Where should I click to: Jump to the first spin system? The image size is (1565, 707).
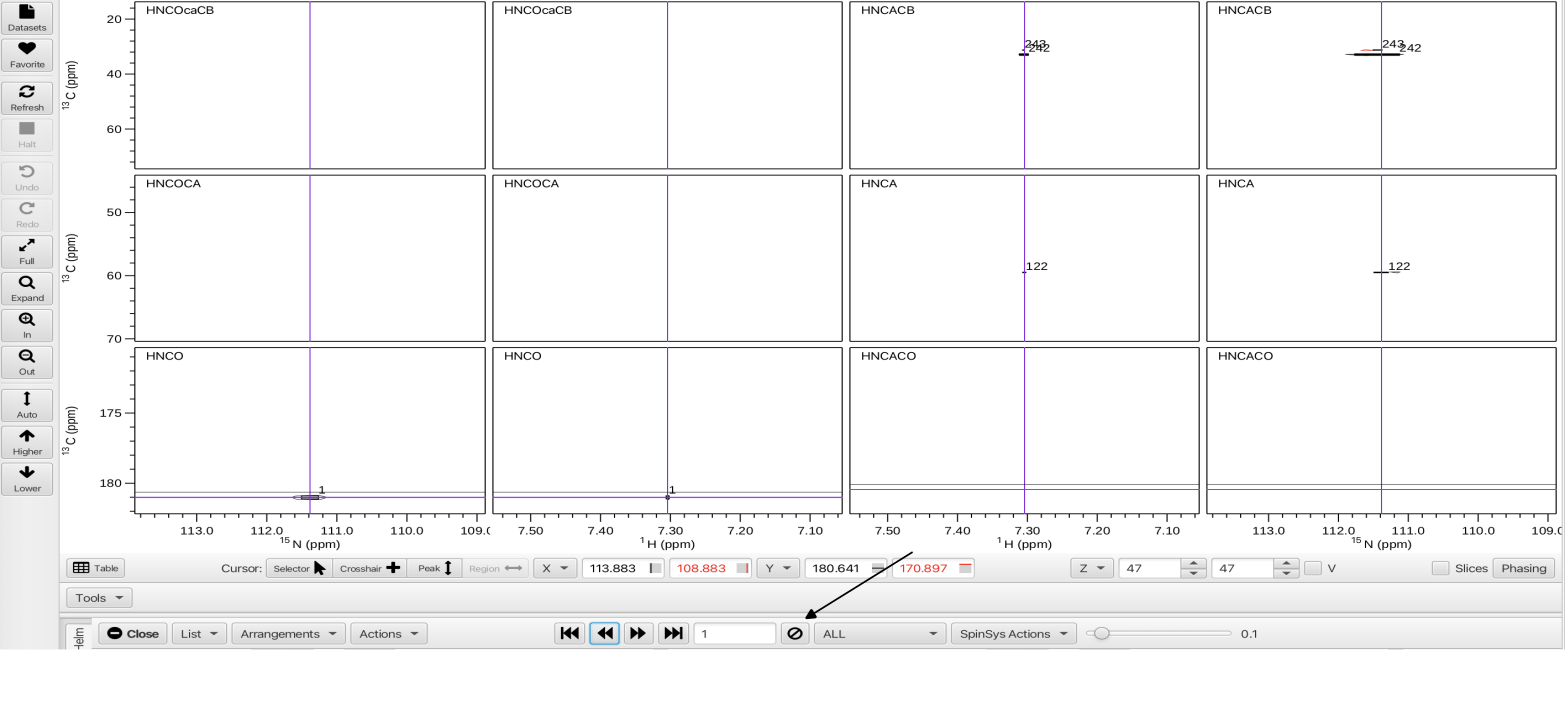(570, 634)
